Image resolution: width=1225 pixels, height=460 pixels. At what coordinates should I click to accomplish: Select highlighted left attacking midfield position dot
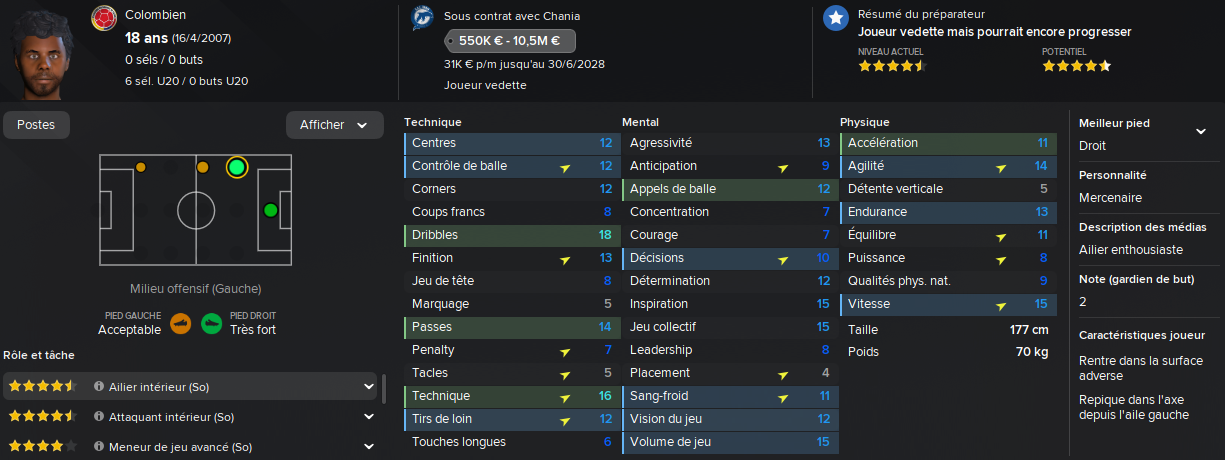(237, 167)
